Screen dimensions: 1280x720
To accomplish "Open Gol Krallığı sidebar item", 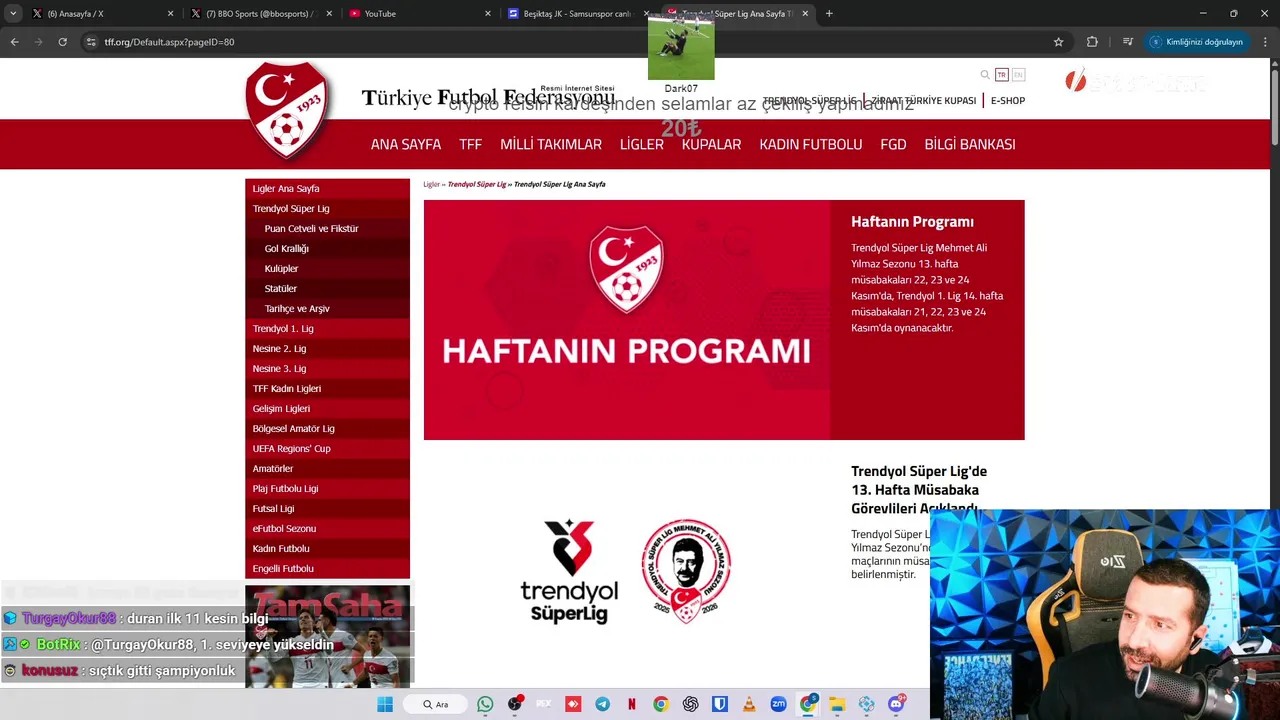I will pyautogui.click(x=327, y=248).
